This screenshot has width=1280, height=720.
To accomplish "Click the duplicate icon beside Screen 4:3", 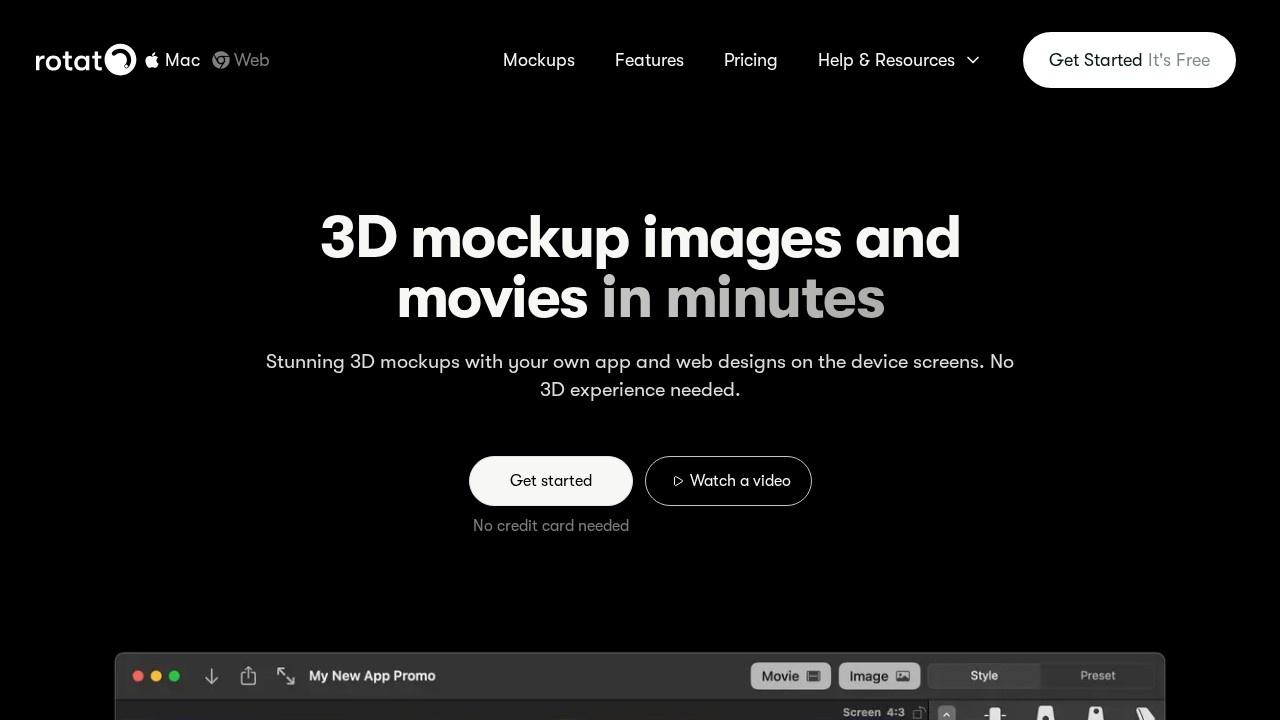I will click(x=918, y=712).
